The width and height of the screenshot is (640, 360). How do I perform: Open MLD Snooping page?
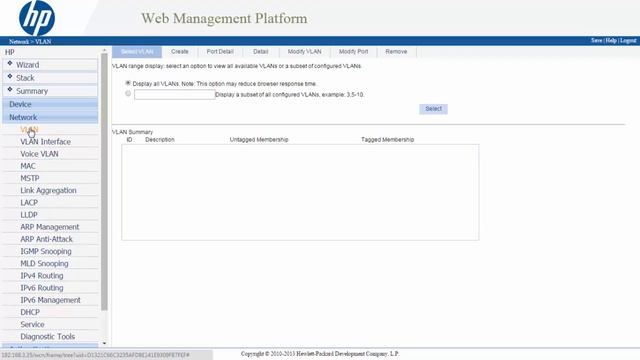coord(44,264)
